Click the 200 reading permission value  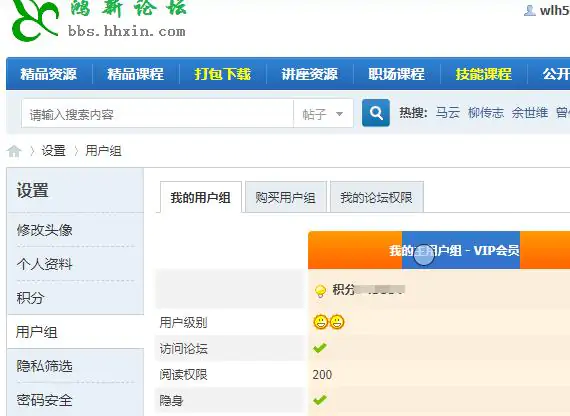(x=322, y=375)
